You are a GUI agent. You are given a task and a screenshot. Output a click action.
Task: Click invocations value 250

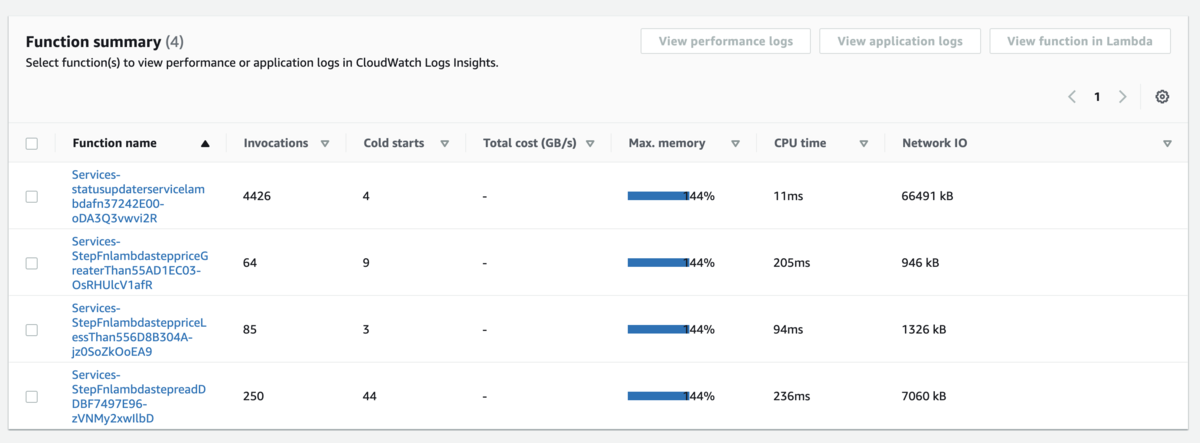(x=254, y=396)
